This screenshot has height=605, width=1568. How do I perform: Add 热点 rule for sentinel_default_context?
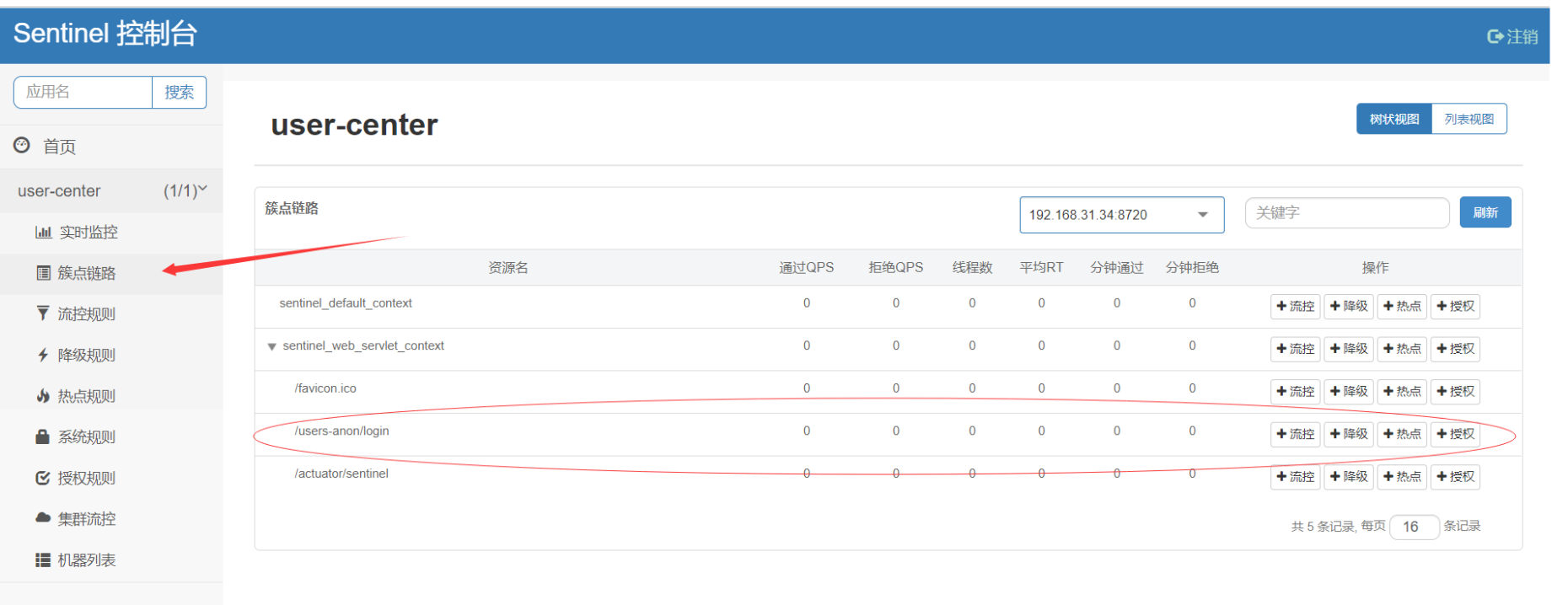click(1402, 306)
